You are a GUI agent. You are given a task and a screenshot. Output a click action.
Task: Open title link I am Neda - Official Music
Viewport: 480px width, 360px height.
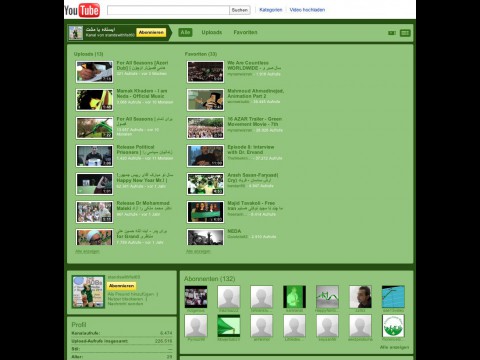(x=142, y=93)
